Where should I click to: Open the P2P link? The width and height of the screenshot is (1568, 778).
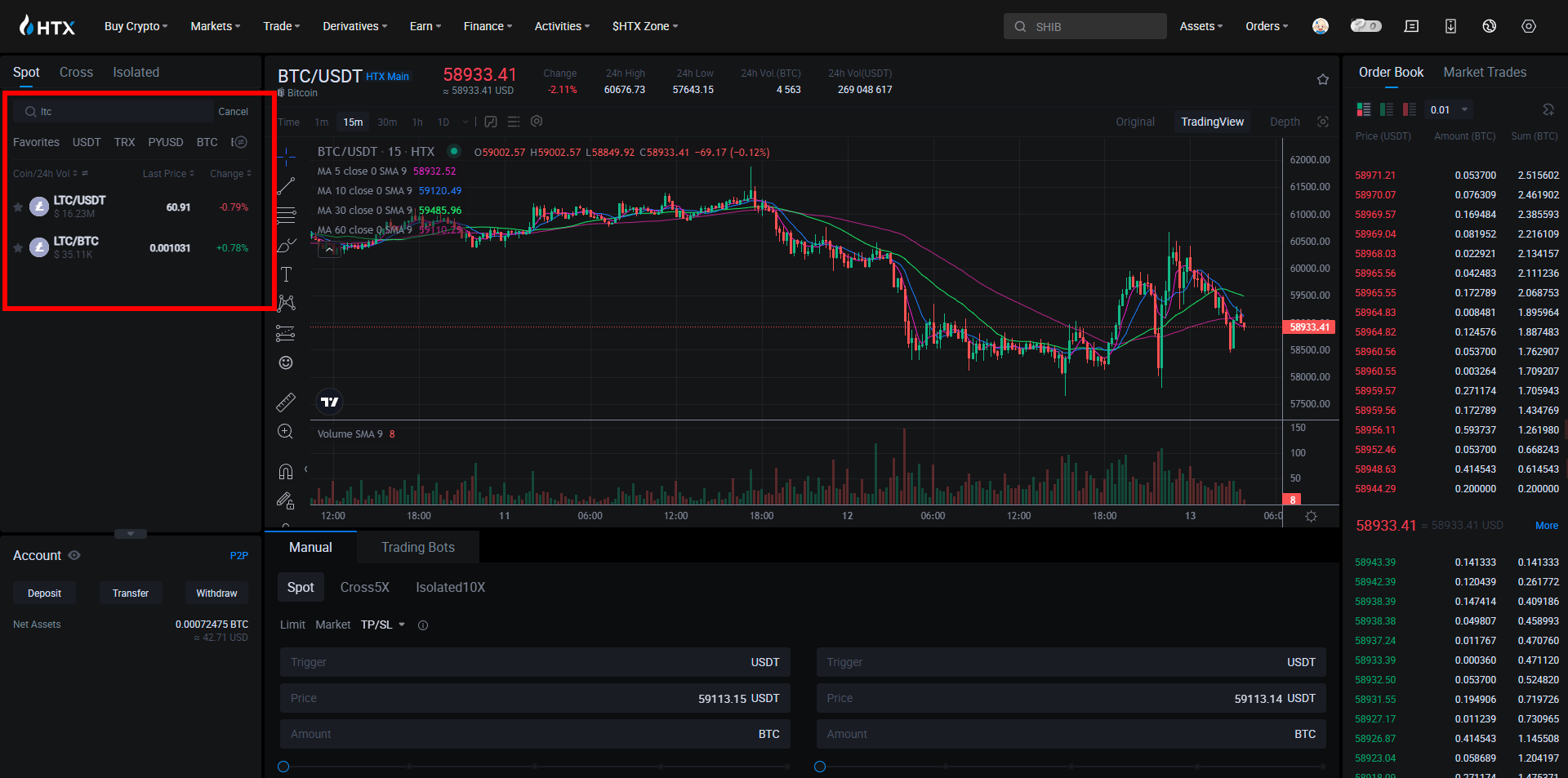238,555
